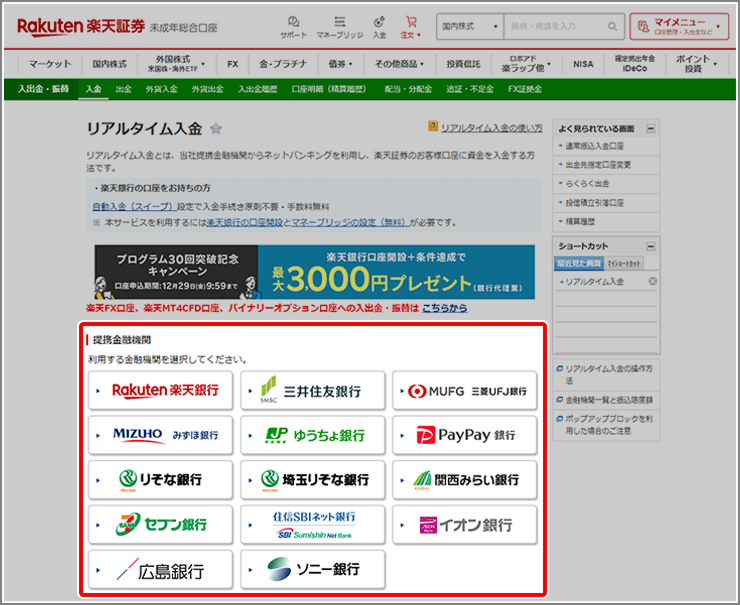Open 口座明細（精算履歴） tab
The height and width of the screenshot is (605, 740).
tap(329, 89)
